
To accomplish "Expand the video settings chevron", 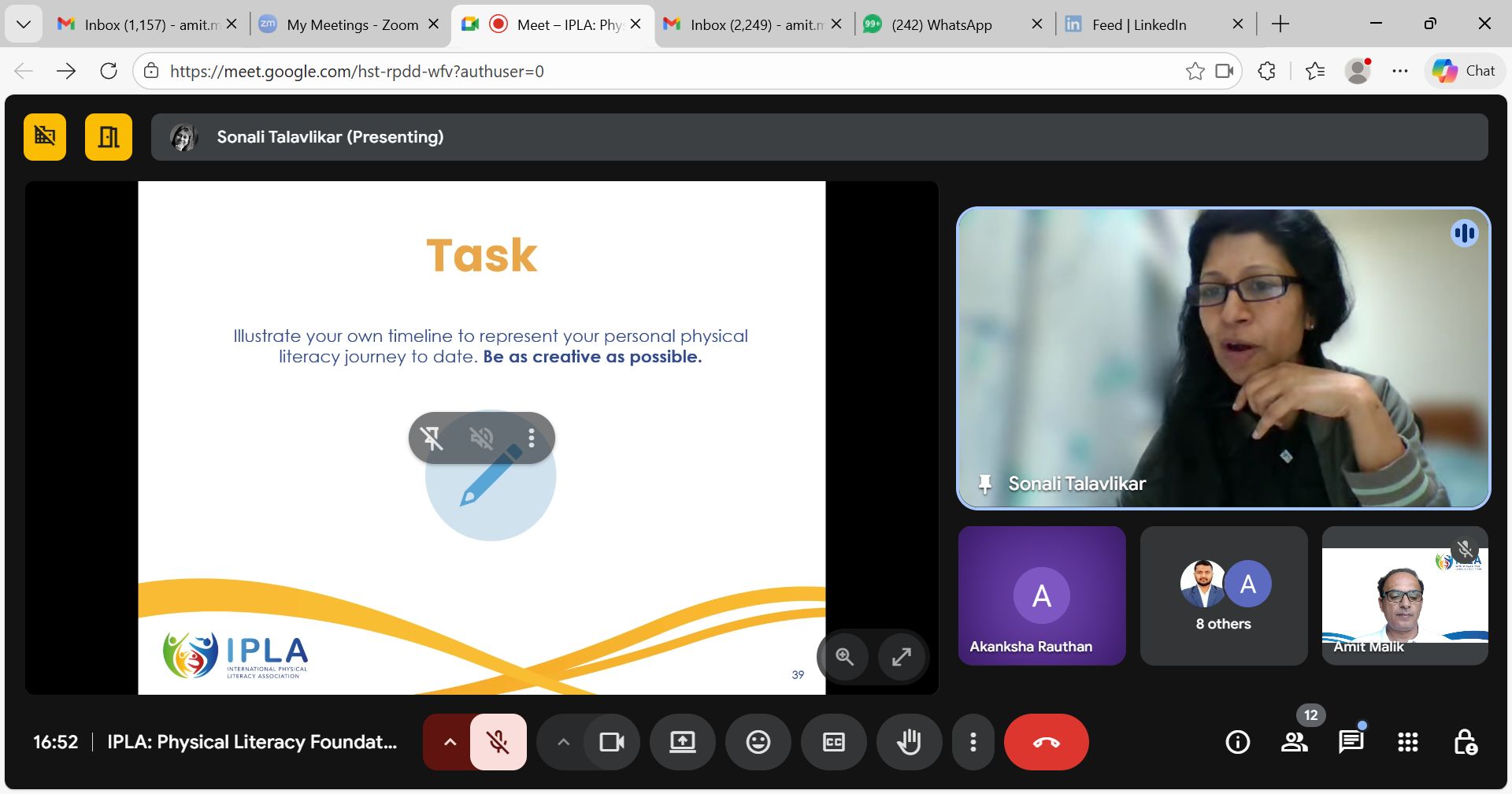I will [x=563, y=742].
